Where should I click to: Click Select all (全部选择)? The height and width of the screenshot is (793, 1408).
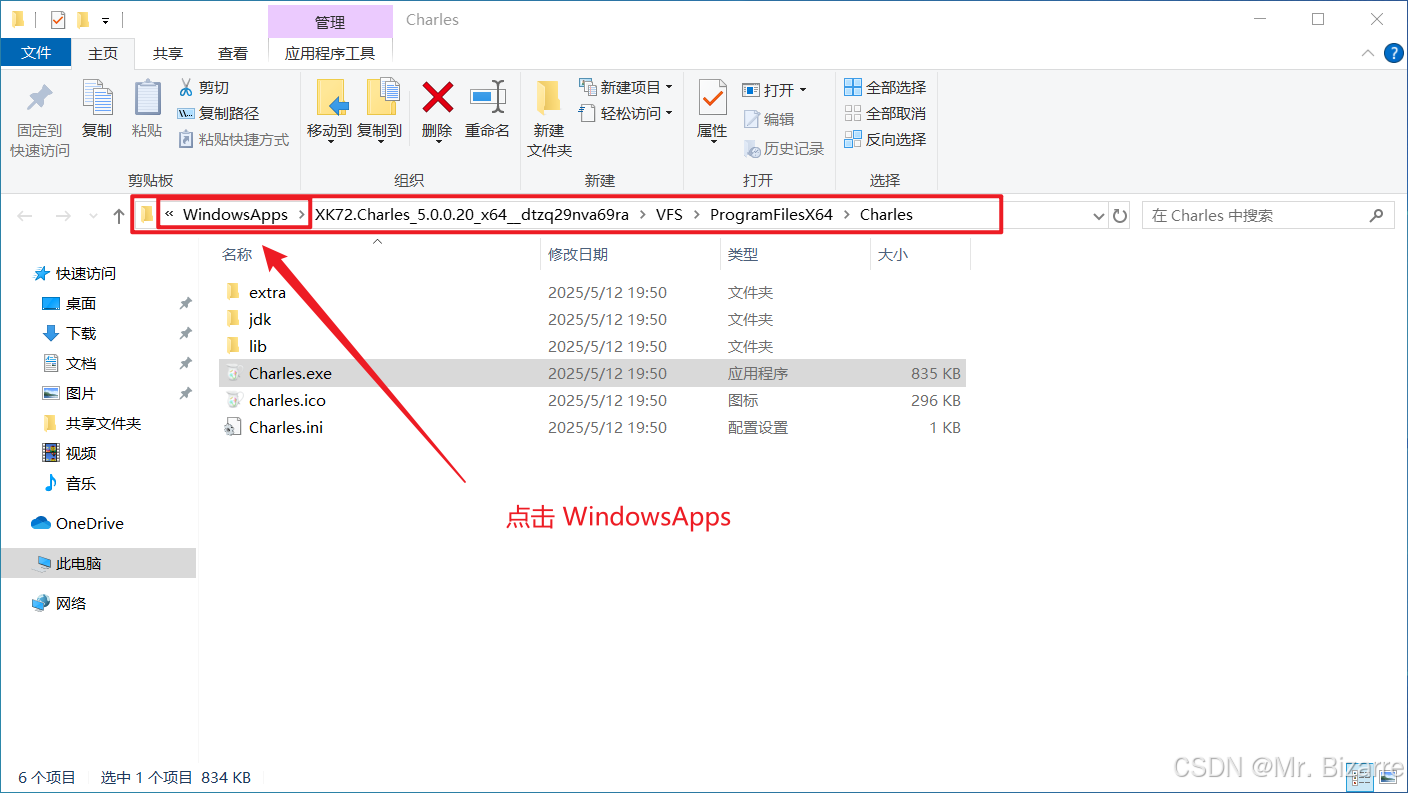885,87
